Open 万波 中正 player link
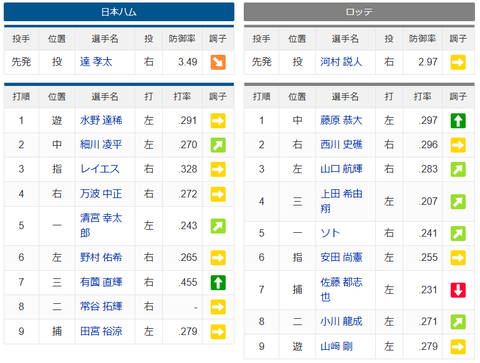 (x=101, y=194)
